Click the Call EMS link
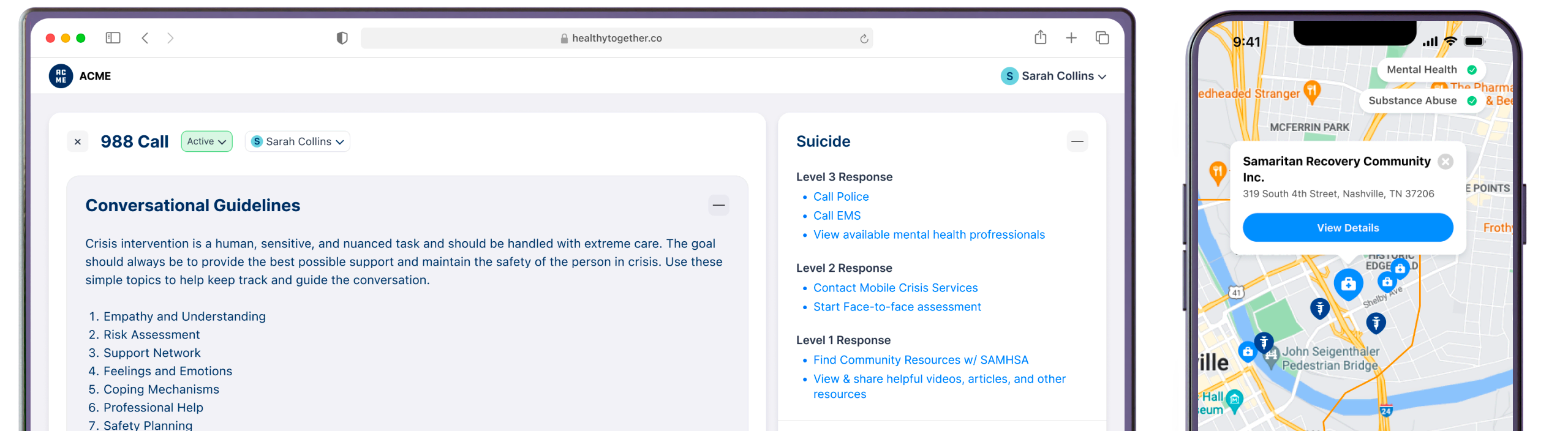Viewport: 1568px width, 431px height. pyautogui.click(x=837, y=215)
